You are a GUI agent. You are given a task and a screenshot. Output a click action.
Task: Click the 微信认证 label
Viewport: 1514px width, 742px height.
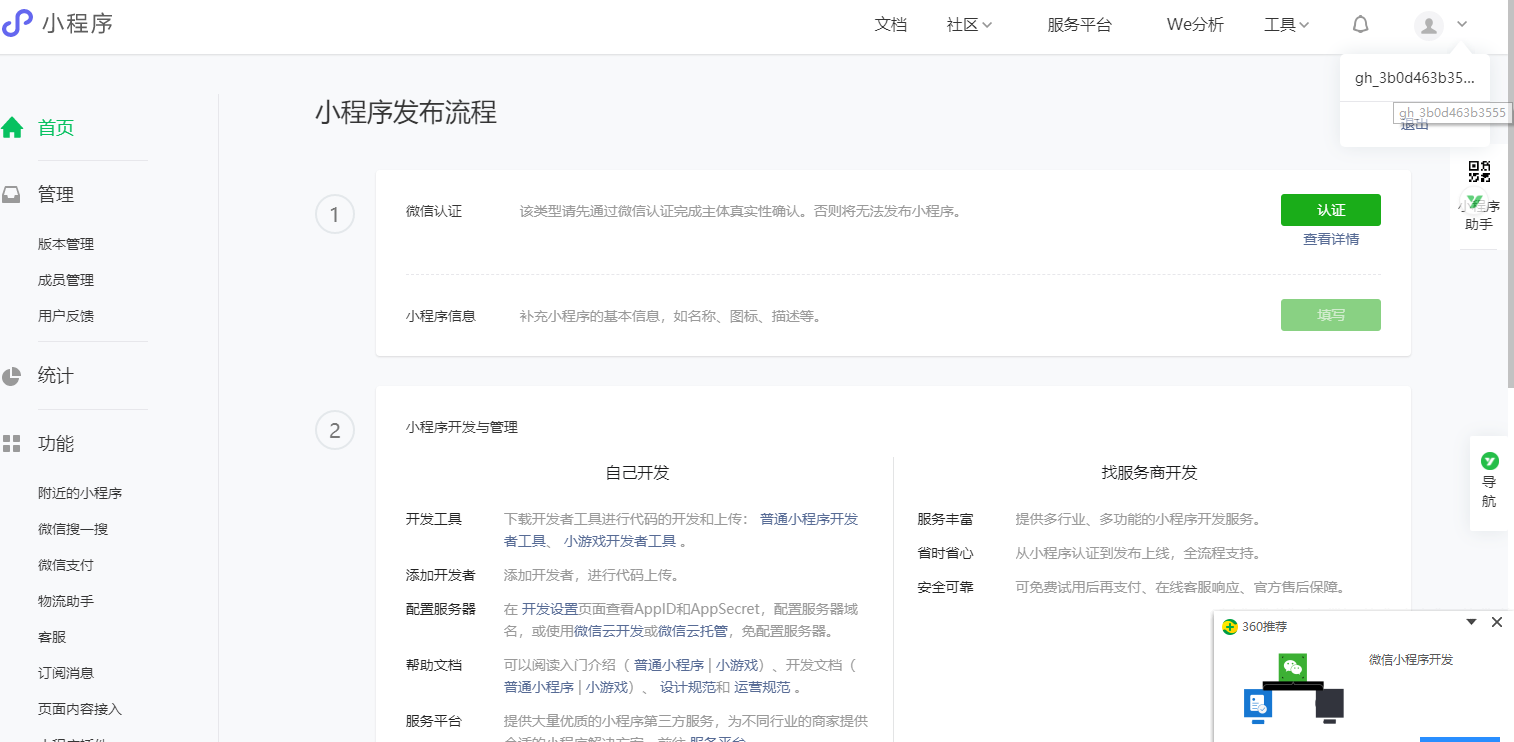coord(434,211)
